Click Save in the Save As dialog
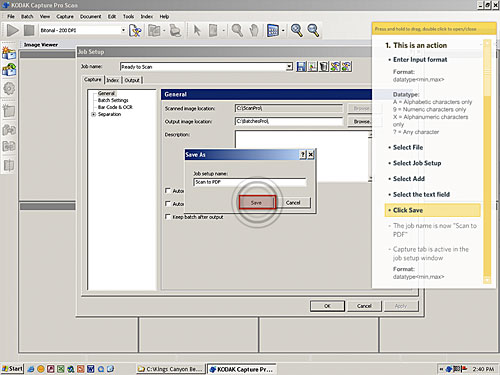 (x=256, y=203)
